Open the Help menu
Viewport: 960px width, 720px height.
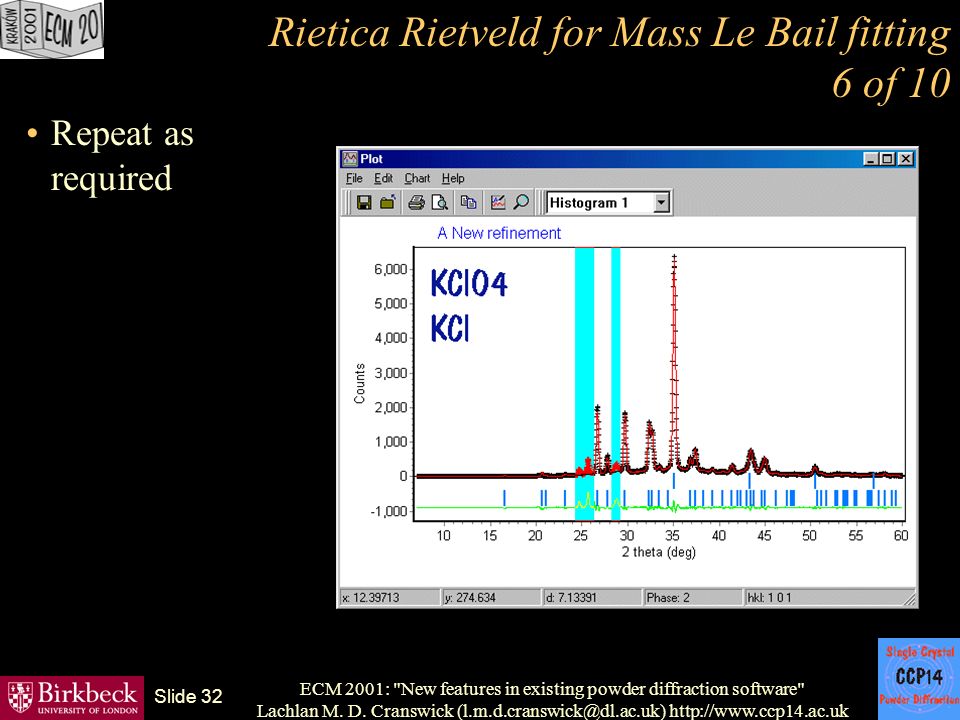tap(453, 178)
